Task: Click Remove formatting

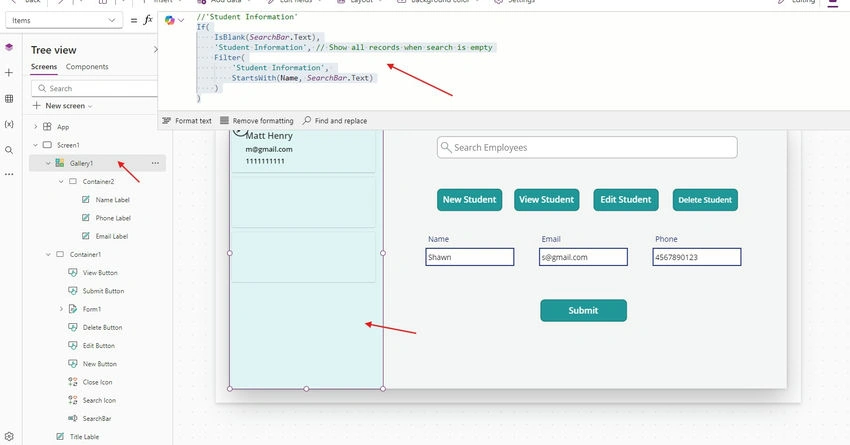Action: (x=256, y=121)
